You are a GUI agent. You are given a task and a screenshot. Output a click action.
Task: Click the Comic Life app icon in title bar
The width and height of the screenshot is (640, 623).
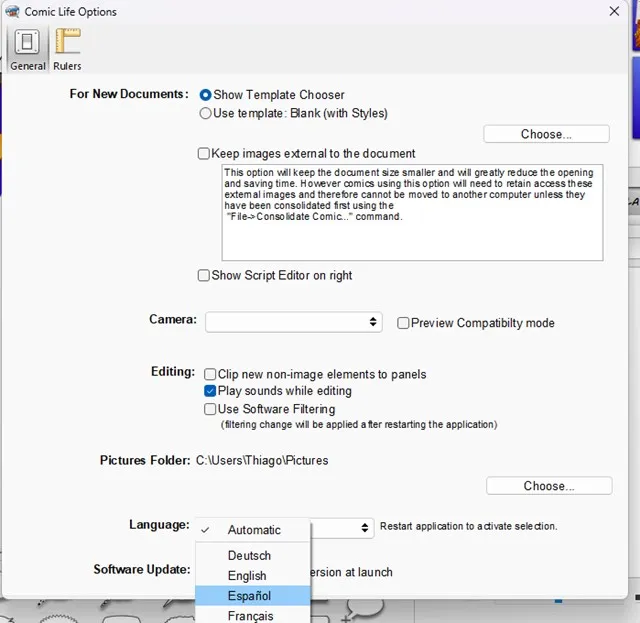pyautogui.click(x=12, y=12)
